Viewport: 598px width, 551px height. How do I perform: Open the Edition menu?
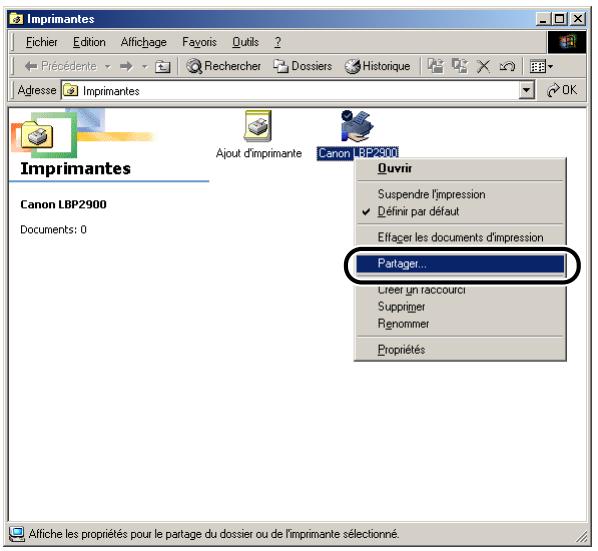(x=89, y=42)
